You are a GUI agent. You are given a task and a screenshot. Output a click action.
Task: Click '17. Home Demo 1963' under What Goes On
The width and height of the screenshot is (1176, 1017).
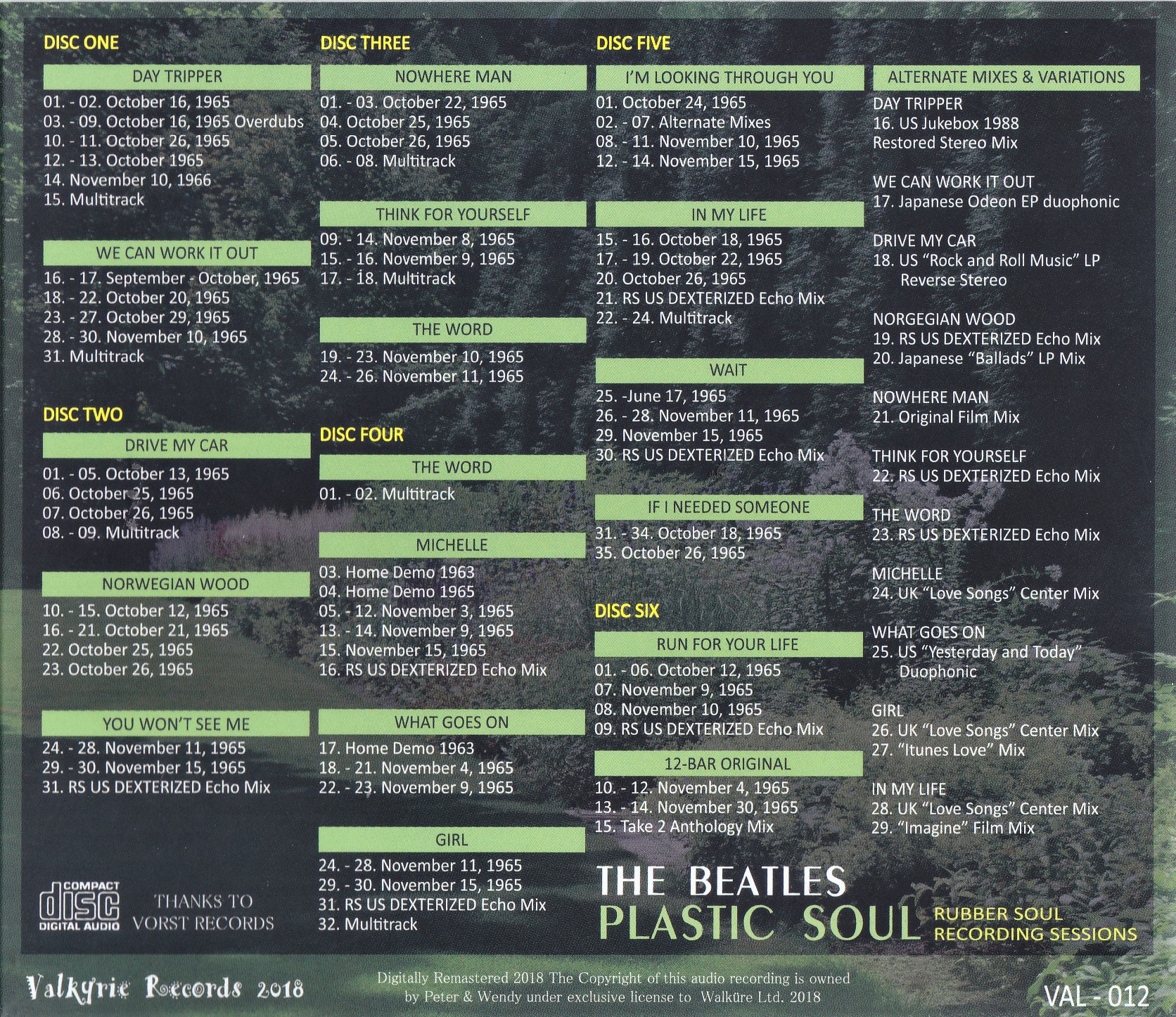[397, 749]
